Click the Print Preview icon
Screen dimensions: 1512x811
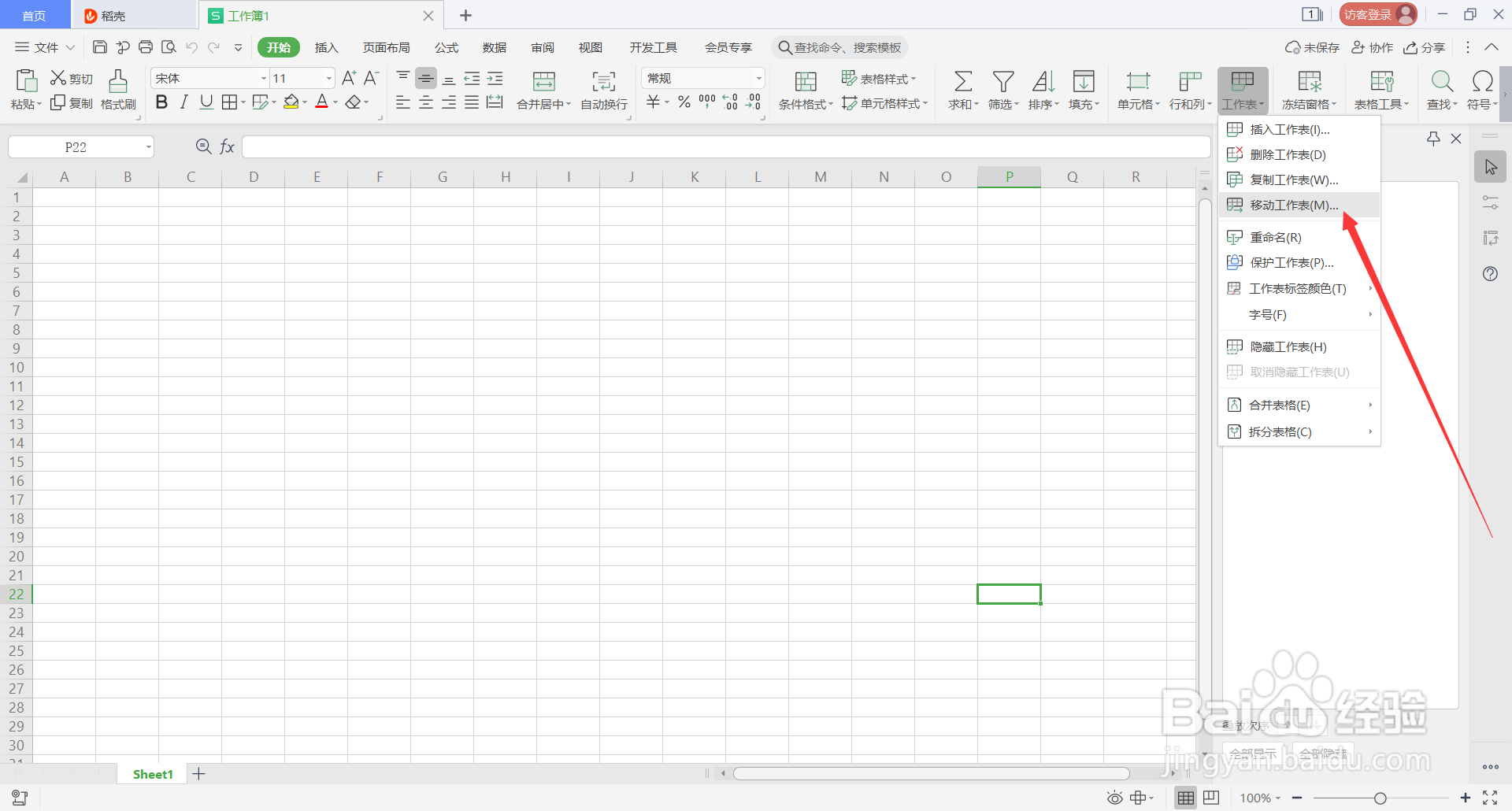click(x=169, y=47)
